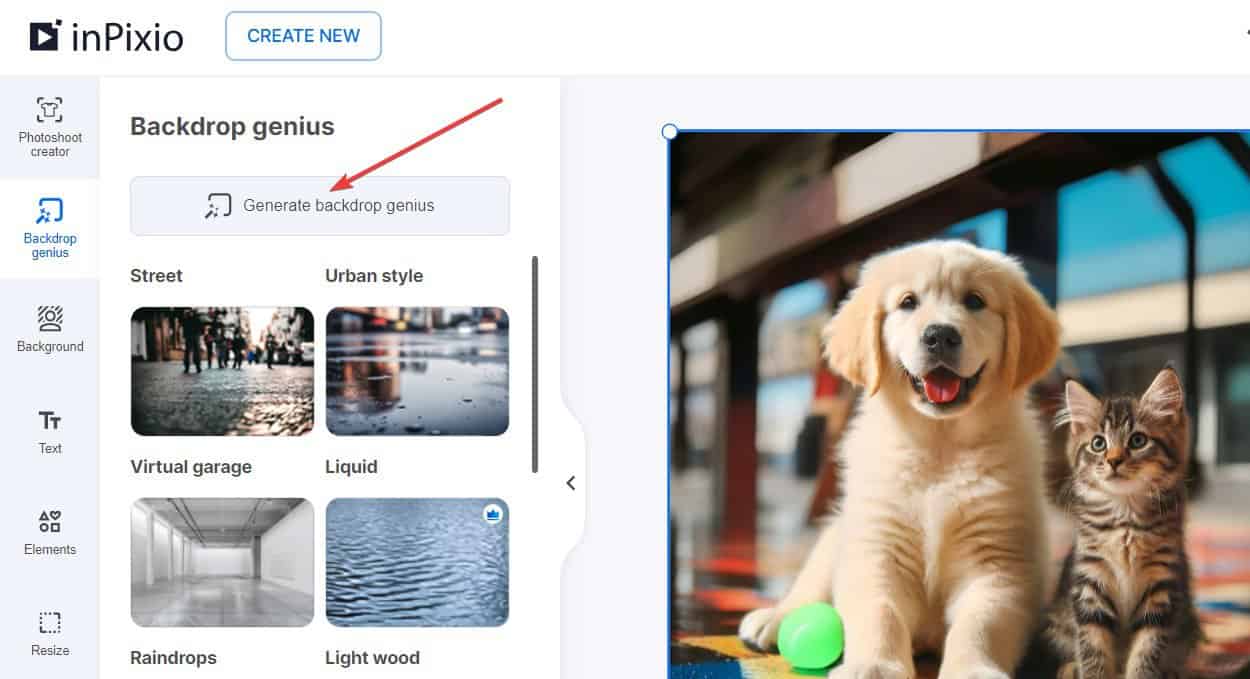The height and width of the screenshot is (679, 1250).
Task: Open the Photoshoot creator tool
Action: pyautogui.click(x=50, y=127)
